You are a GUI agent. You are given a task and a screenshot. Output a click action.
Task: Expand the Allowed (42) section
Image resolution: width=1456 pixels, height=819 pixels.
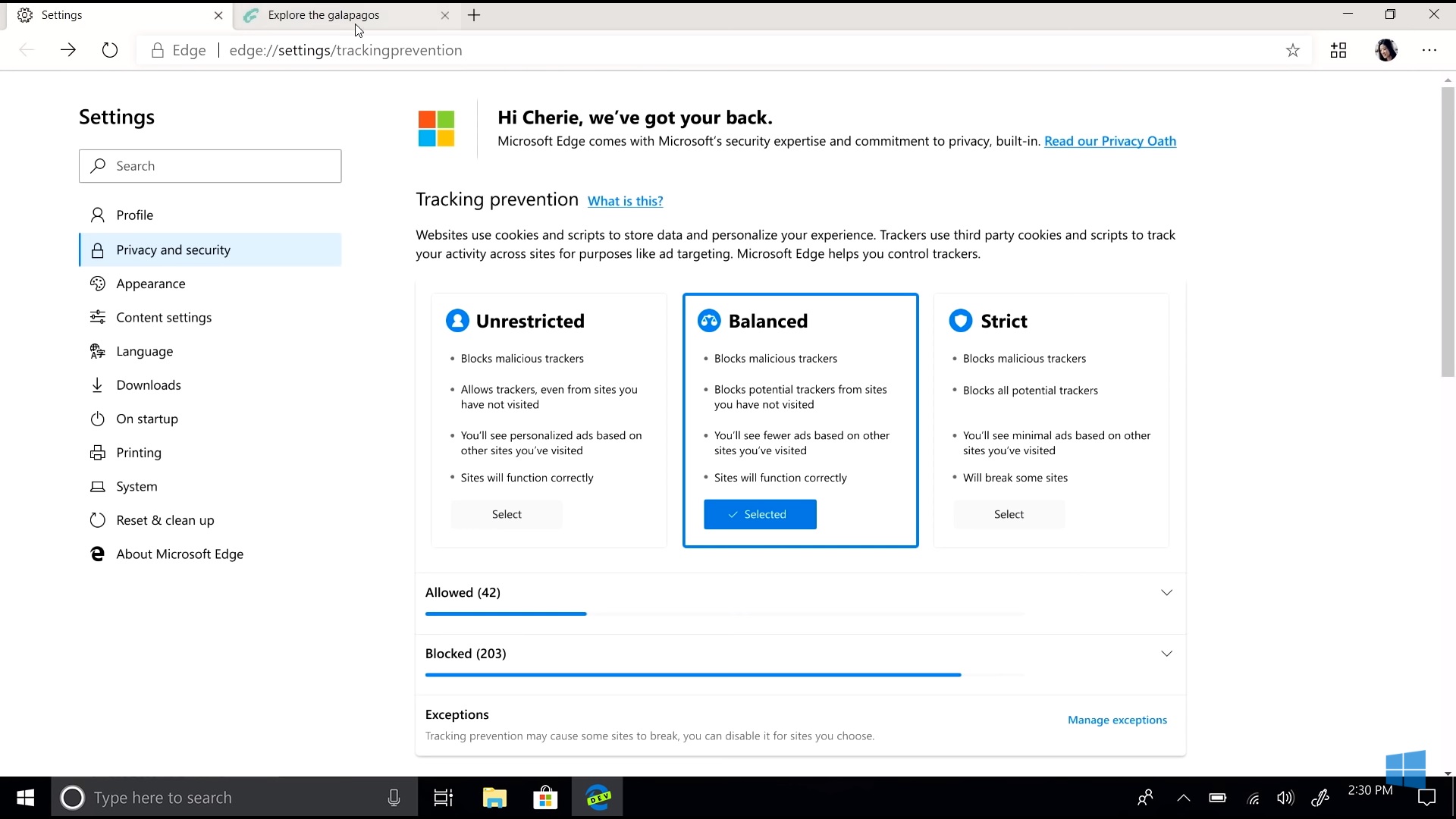pos(1166,592)
